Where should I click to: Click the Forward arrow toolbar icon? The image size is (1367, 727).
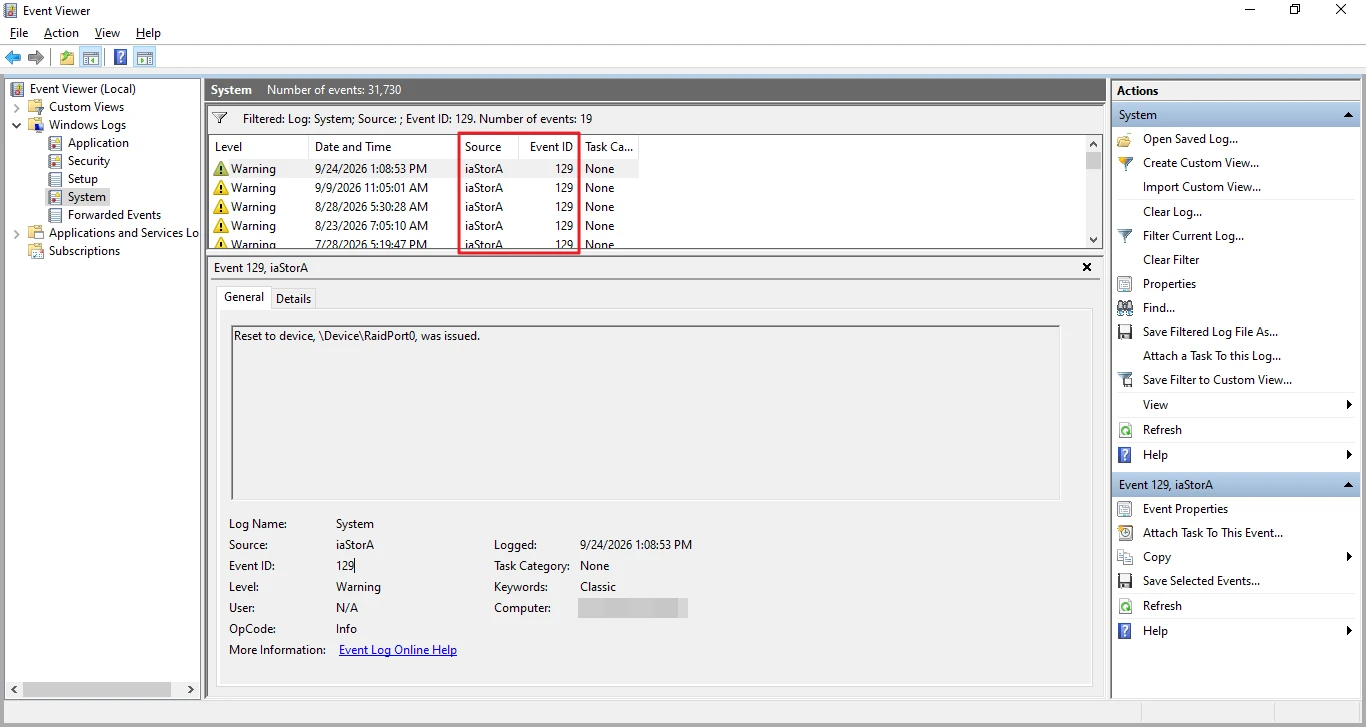pyautogui.click(x=36, y=57)
